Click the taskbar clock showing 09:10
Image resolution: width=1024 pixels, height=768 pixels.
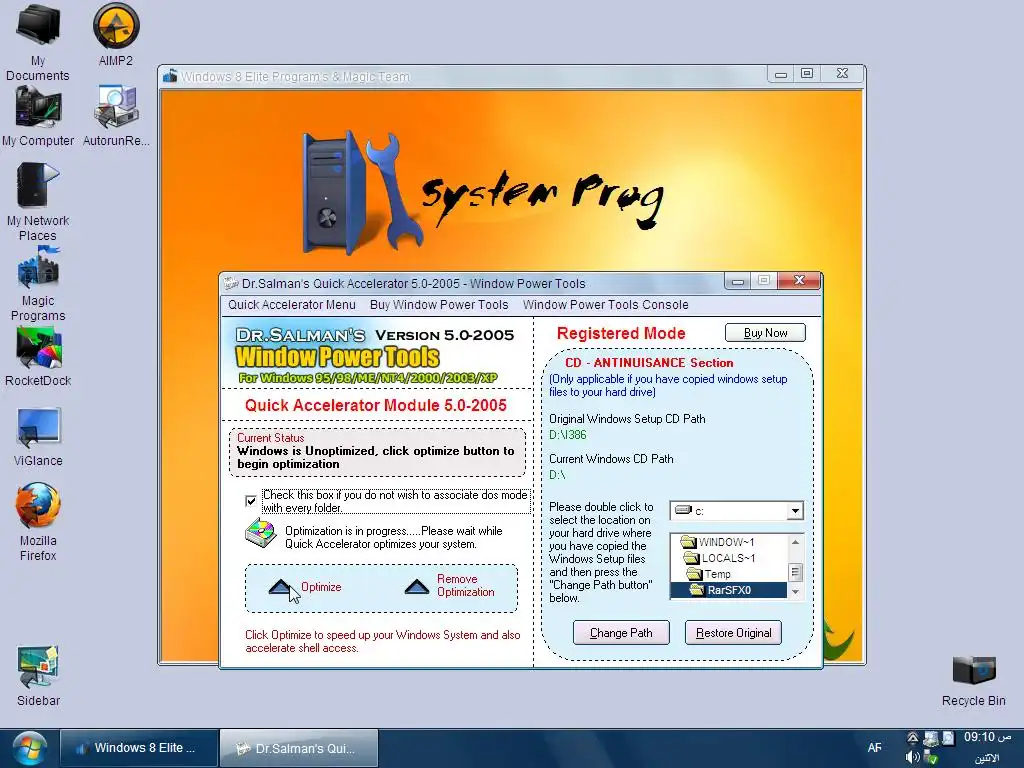coord(988,737)
